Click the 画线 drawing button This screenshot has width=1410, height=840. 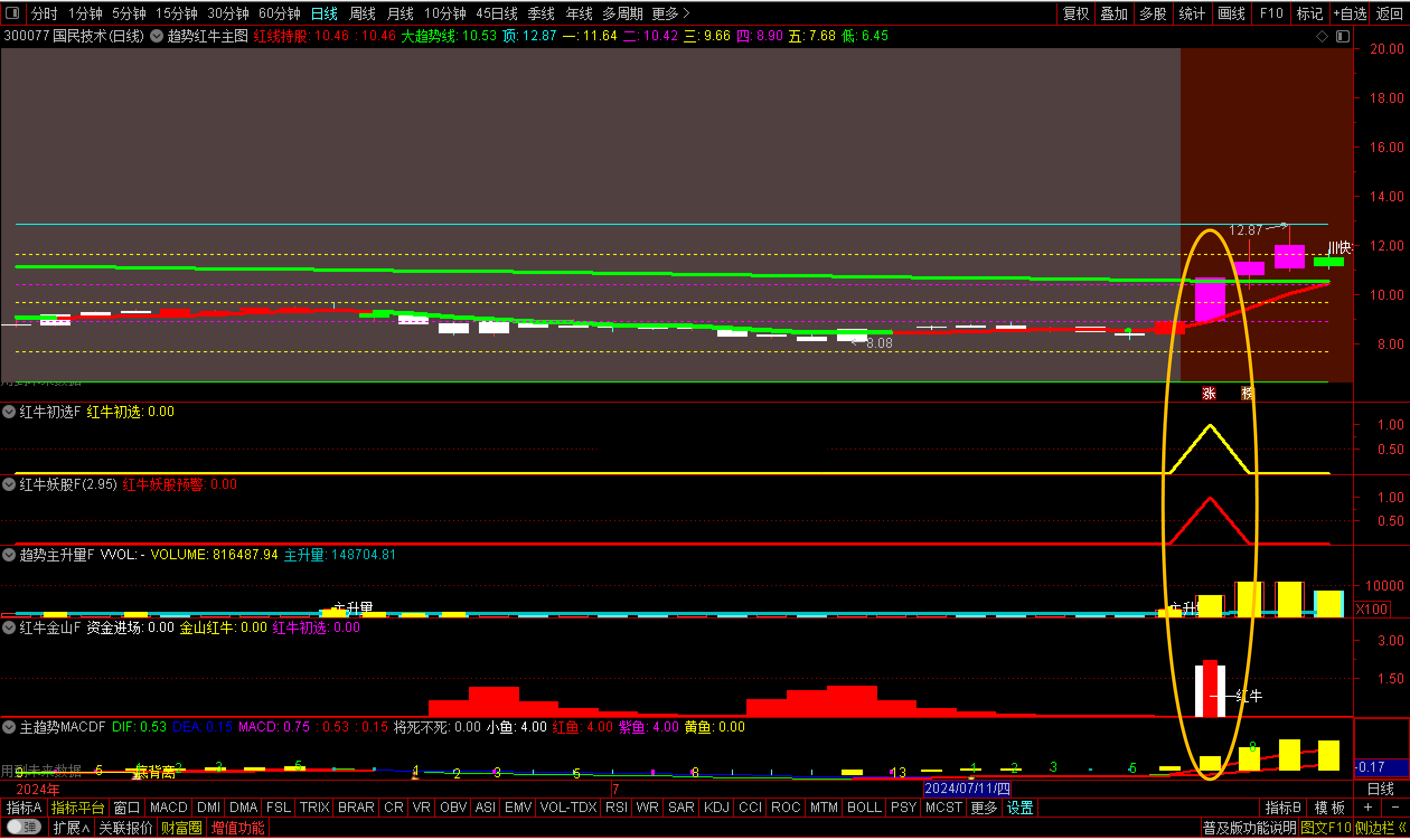(1231, 13)
